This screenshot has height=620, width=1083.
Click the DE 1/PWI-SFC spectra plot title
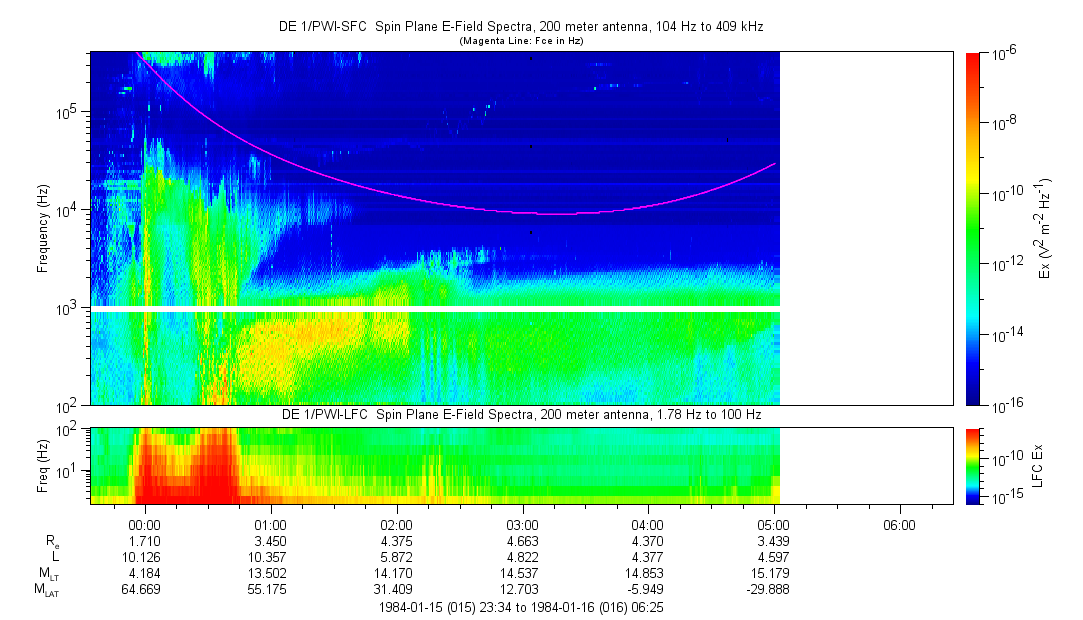(x=520, y=27)
